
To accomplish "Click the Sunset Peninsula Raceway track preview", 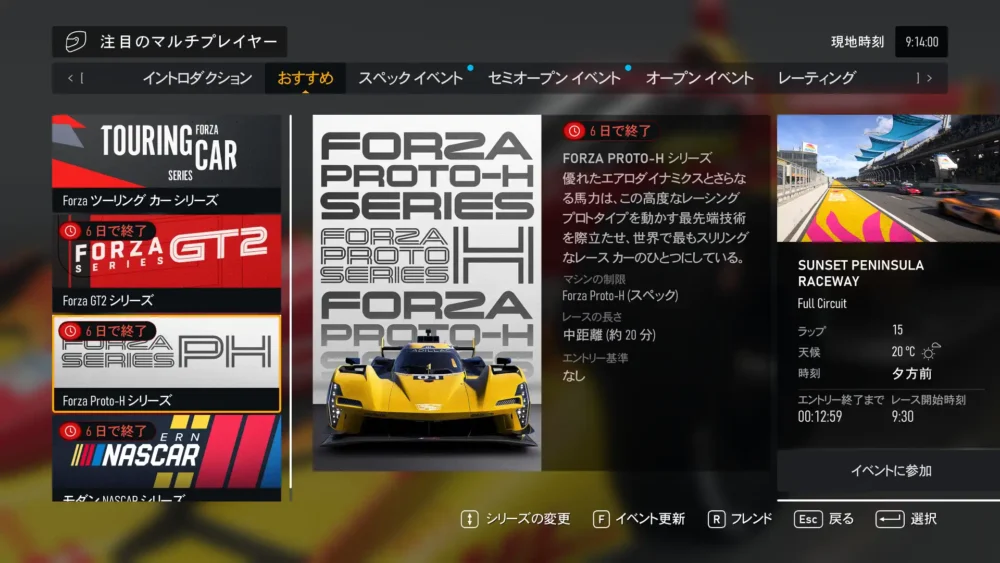I will [x=888, y=178].
